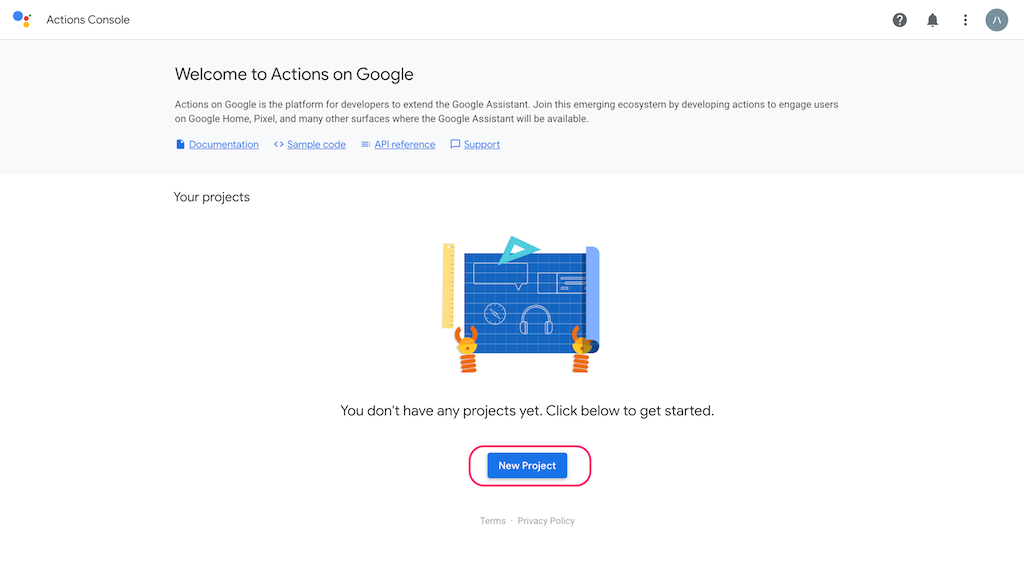
Task: Open the API reference link
Action: coord(405,144)
